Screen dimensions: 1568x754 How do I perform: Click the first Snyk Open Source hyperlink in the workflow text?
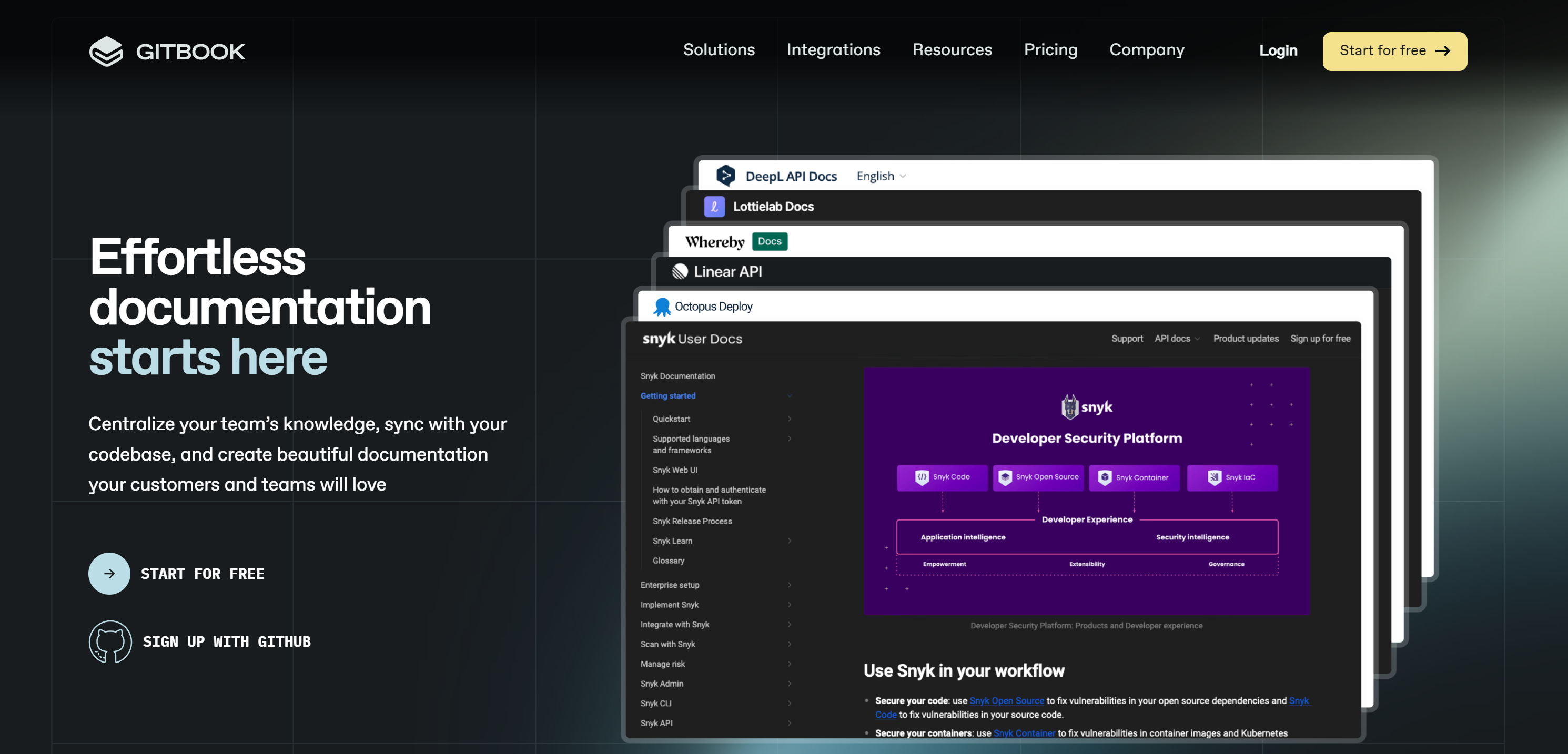[x=1006, y=700]
